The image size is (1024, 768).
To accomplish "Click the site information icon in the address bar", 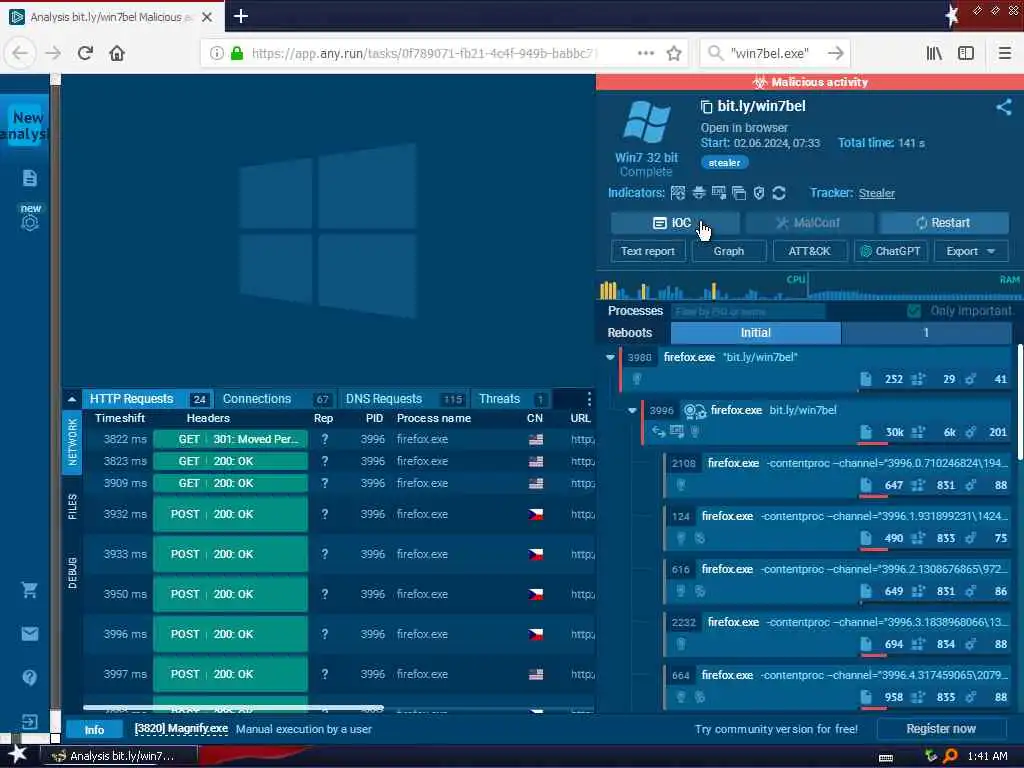I will tap(216, 53).
